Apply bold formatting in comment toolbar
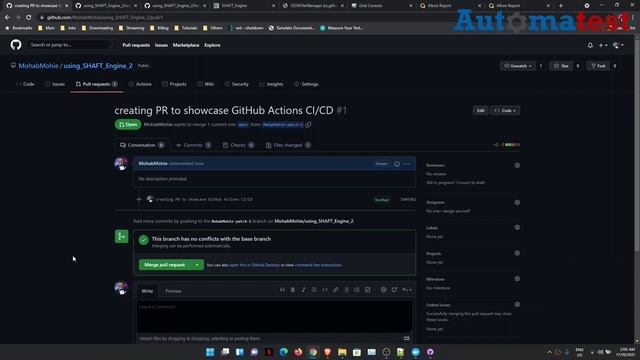 (x=293, y=290)
